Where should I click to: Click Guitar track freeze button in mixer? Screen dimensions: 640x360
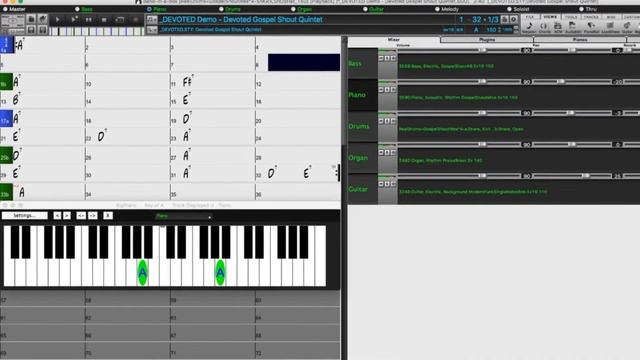393,184
